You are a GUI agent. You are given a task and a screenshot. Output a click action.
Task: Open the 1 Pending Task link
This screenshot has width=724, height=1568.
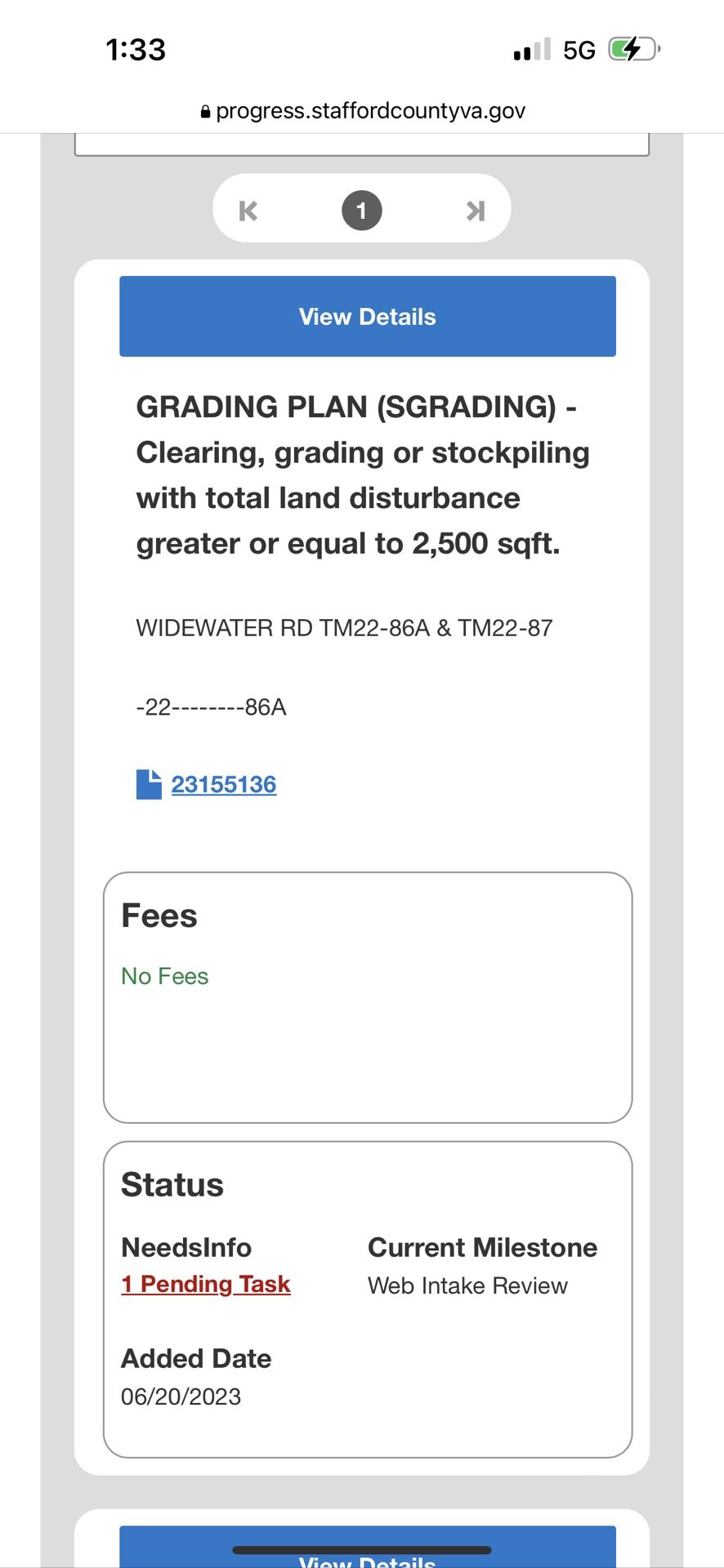click(206, 1285)
